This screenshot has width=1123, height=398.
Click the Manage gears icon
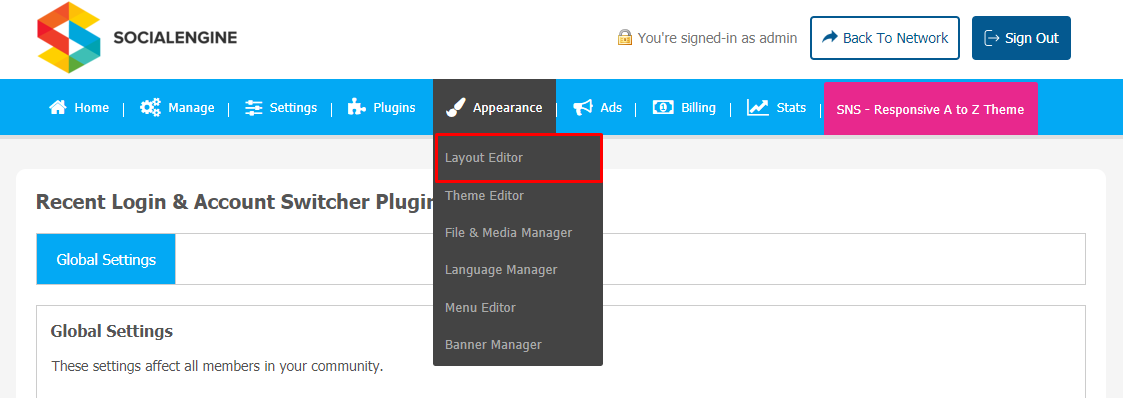[150, 107]
